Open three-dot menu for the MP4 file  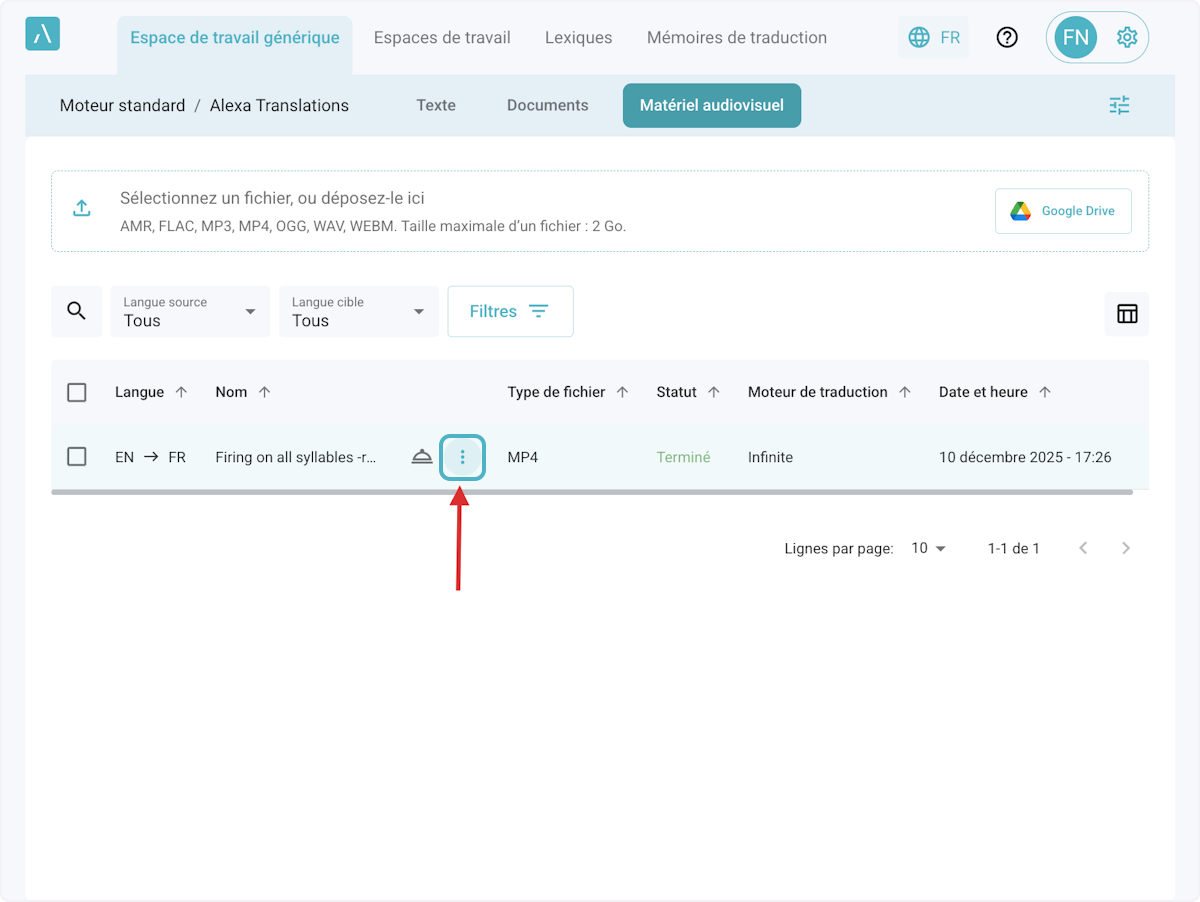[462, 457]
